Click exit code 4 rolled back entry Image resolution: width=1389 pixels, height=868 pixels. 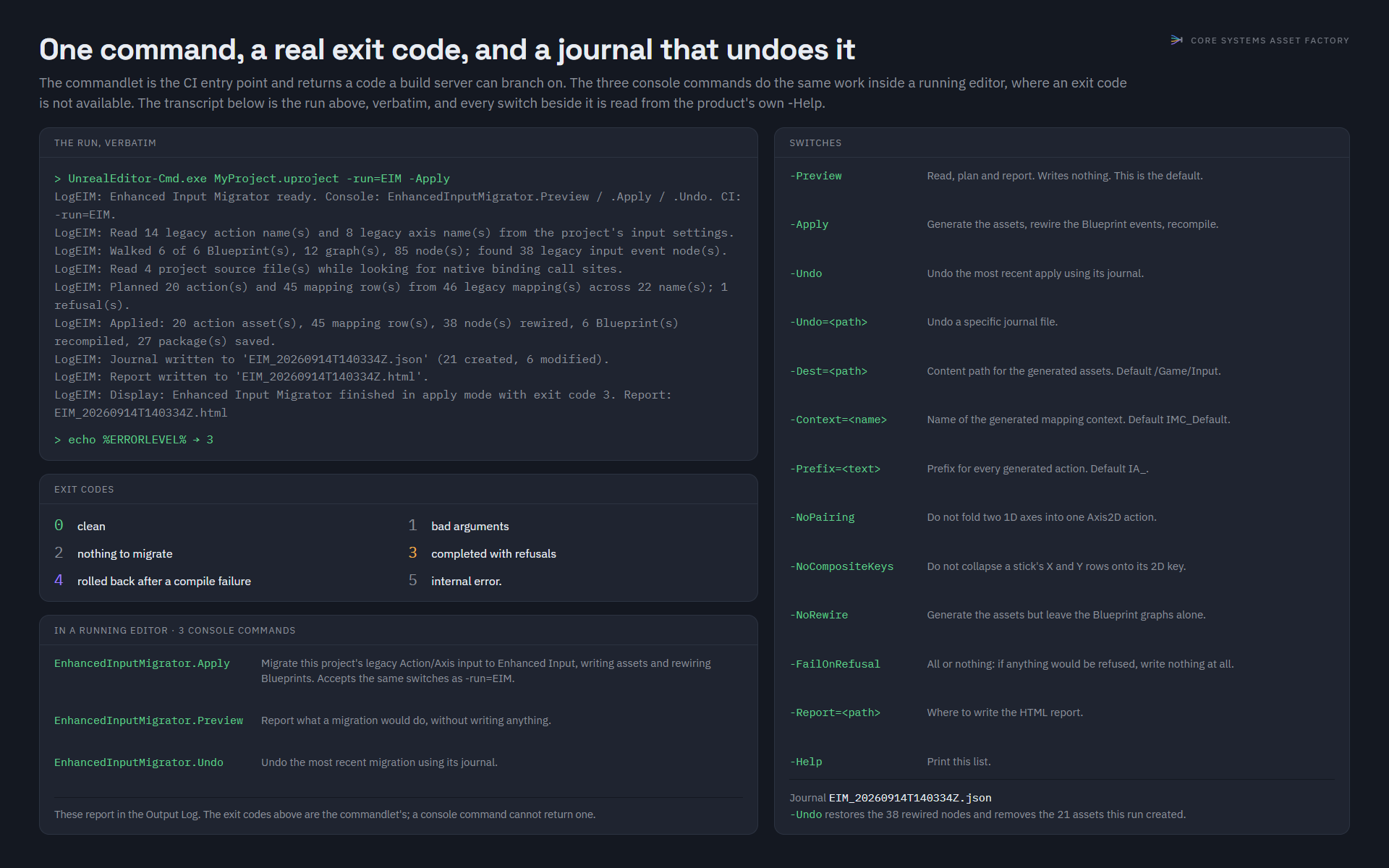153,581
